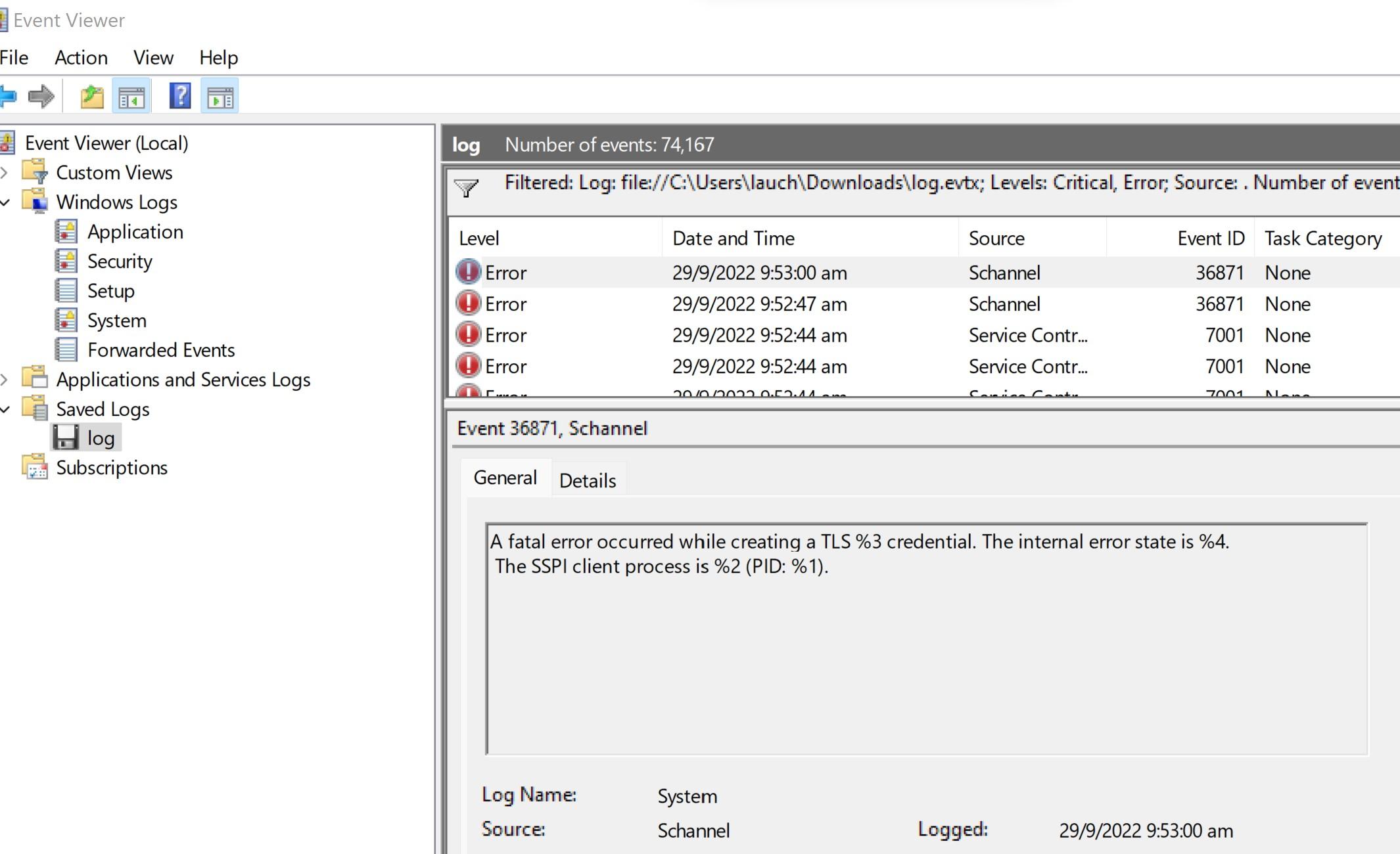
Task: Select the saved log floppy disk icon
Action: [66, 438]
